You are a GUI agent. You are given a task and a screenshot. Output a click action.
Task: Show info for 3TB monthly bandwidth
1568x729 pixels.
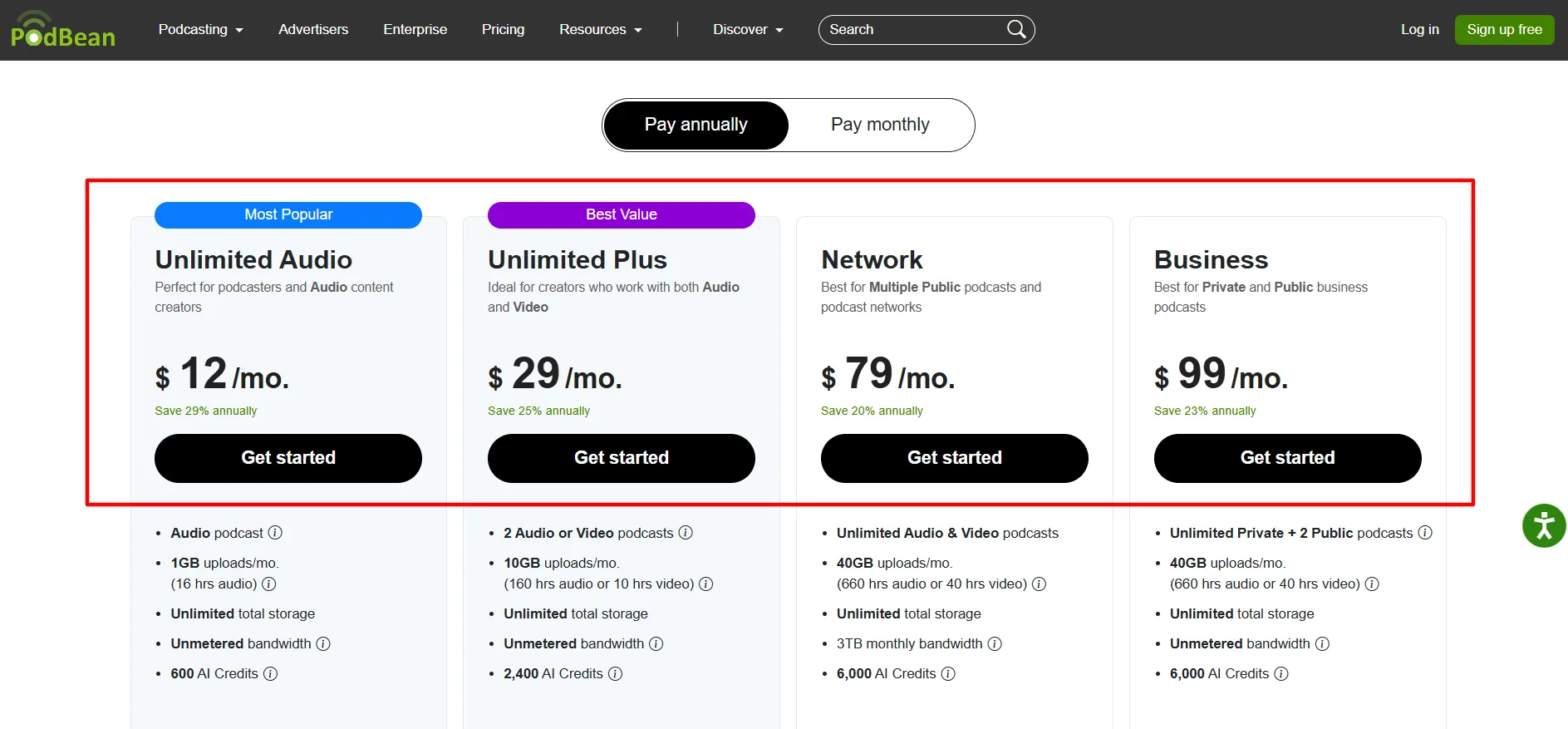(995, 643)
